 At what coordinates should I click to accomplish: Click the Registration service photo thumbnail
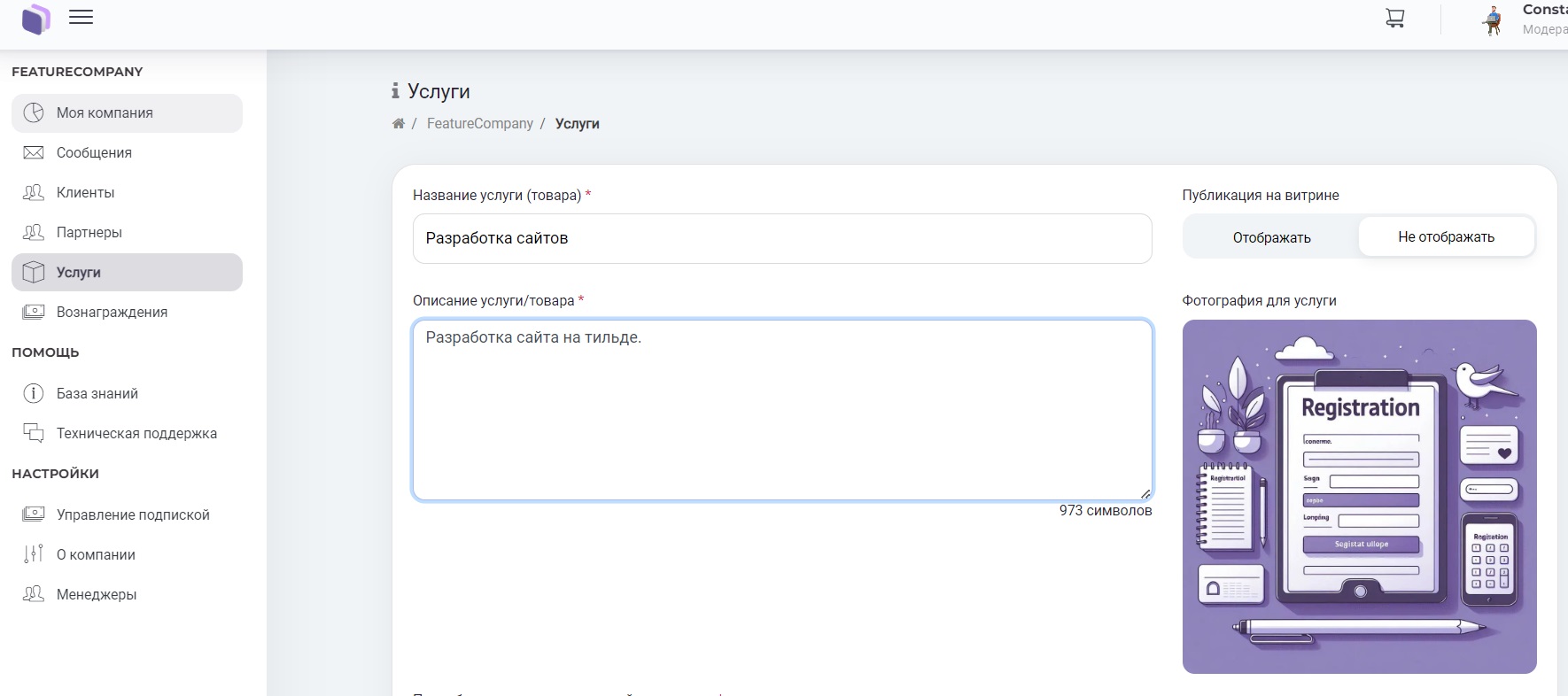tap(1359, 496)
